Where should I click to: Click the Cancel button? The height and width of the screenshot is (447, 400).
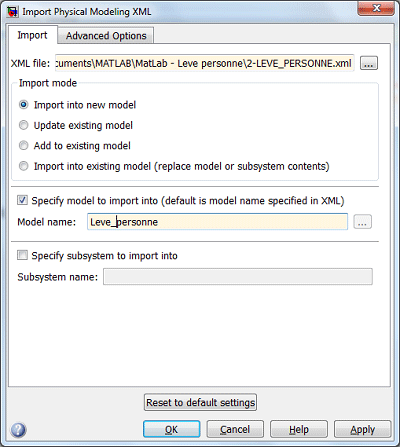(235, 429)
